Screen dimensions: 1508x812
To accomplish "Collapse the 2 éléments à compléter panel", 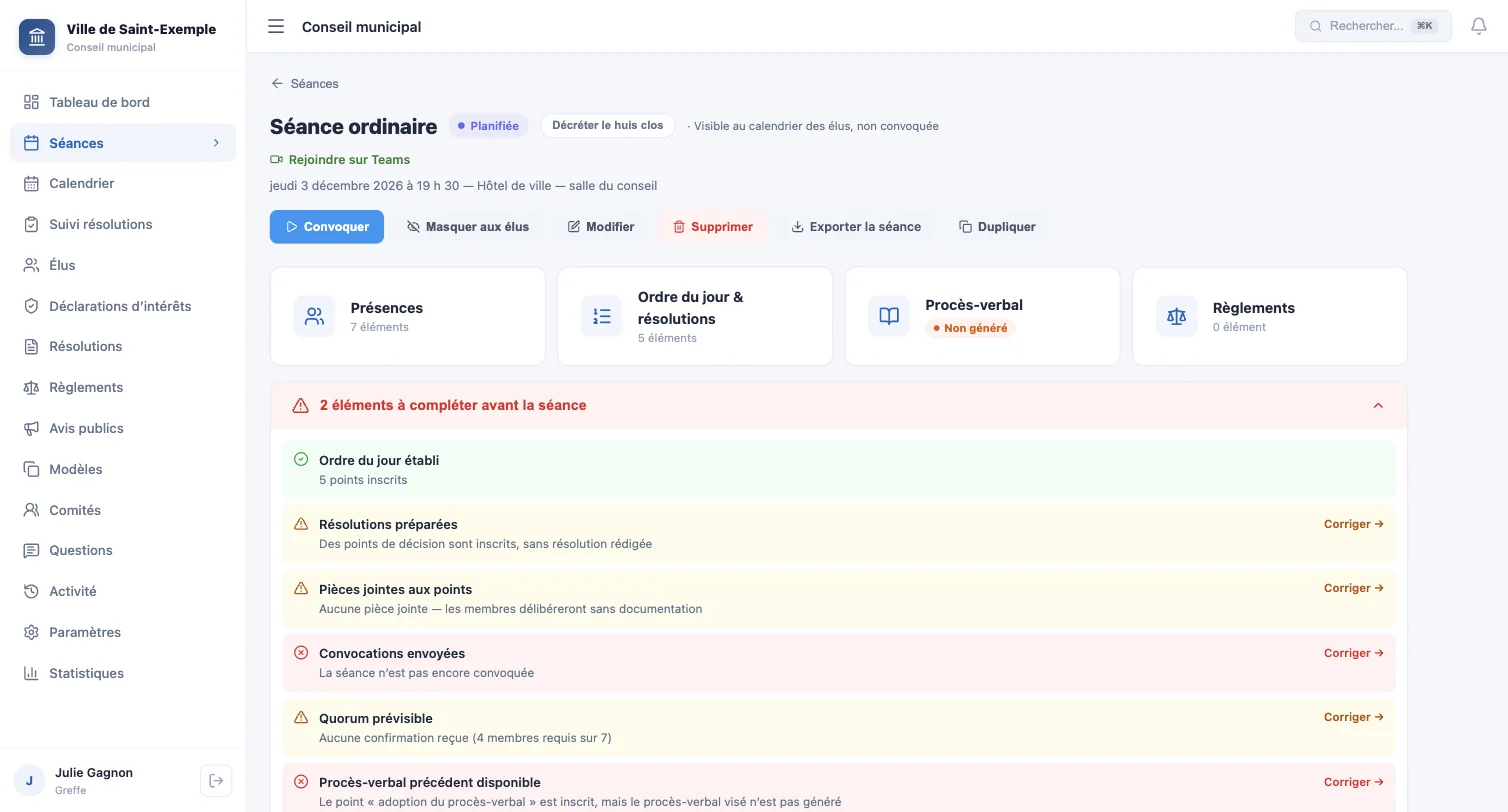I will [1378, 406].
